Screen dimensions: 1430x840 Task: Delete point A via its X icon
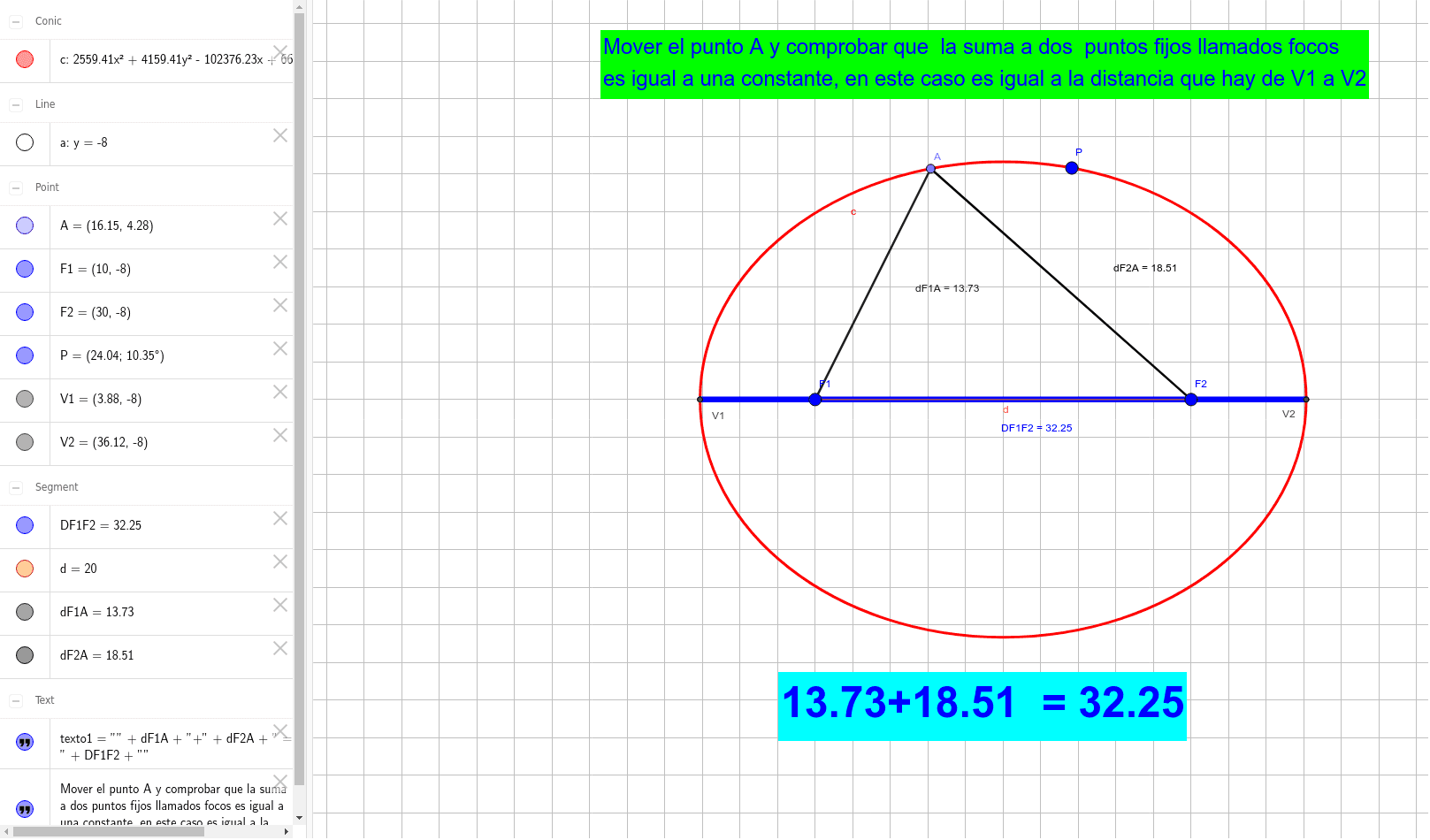(x=280, y=218)
